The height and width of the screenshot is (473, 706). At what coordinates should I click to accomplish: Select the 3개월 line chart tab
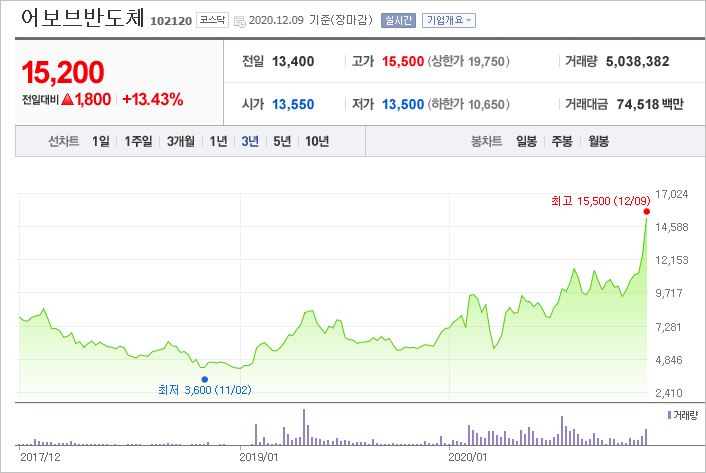coord(181,141)
